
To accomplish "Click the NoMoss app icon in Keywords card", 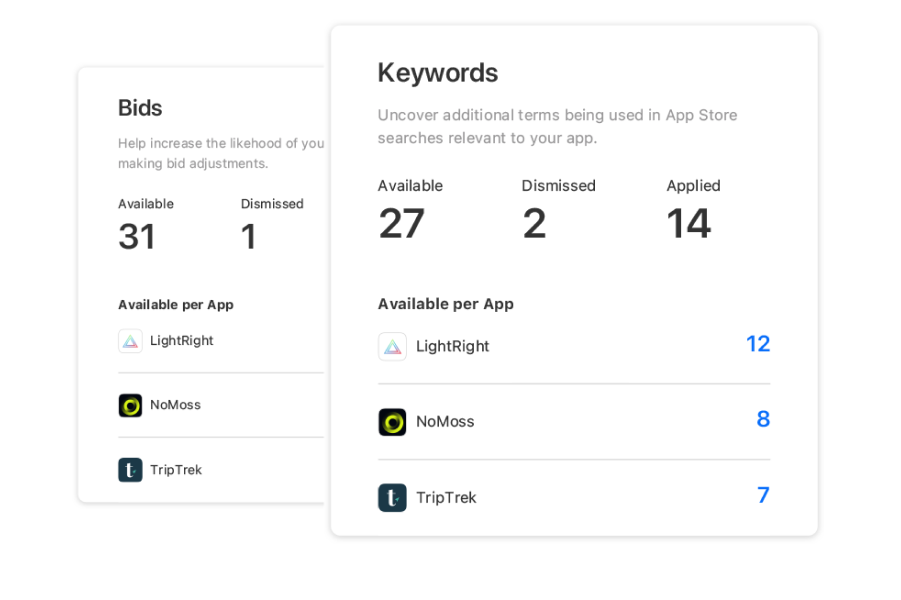I will 392,422.
